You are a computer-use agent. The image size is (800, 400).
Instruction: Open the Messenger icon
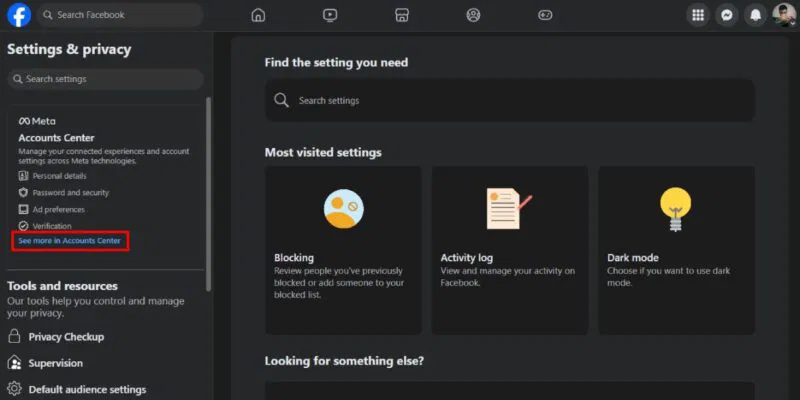(x=727, y=15)
